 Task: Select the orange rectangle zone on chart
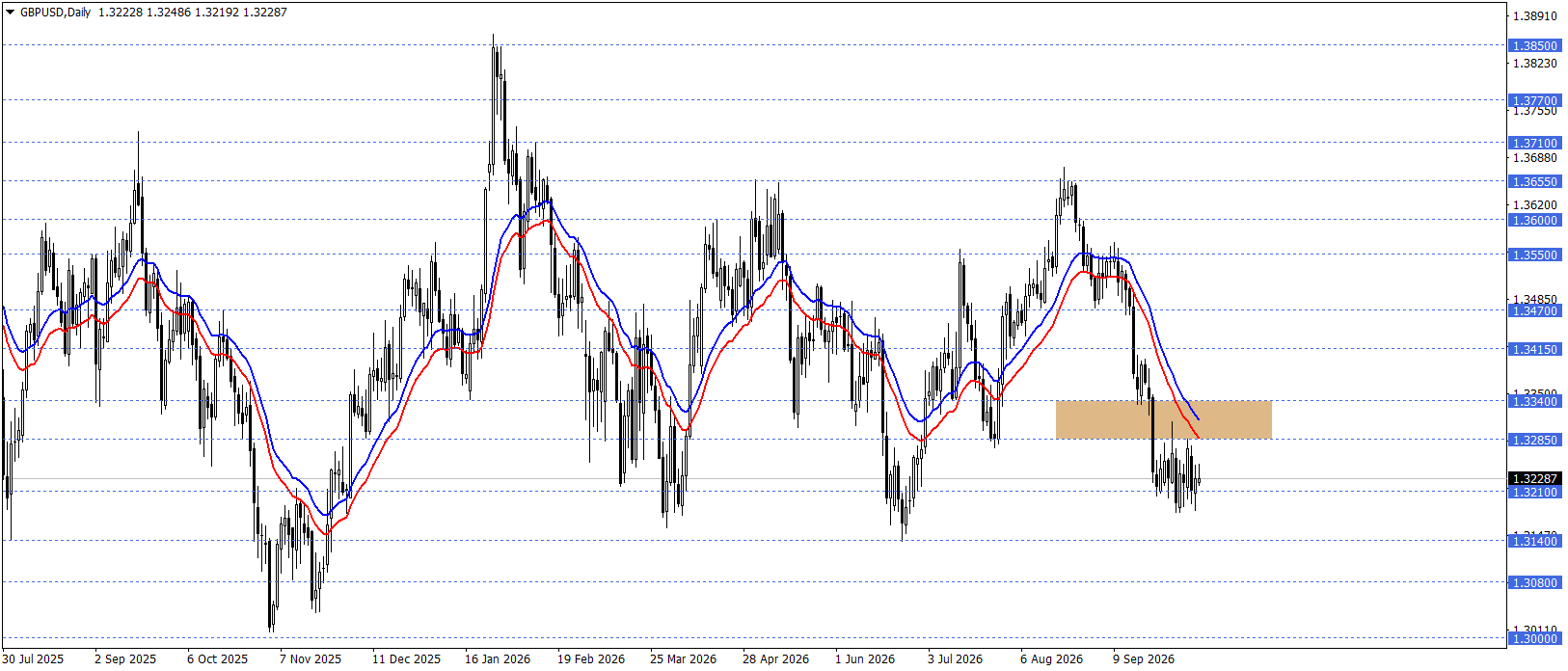1164,419
